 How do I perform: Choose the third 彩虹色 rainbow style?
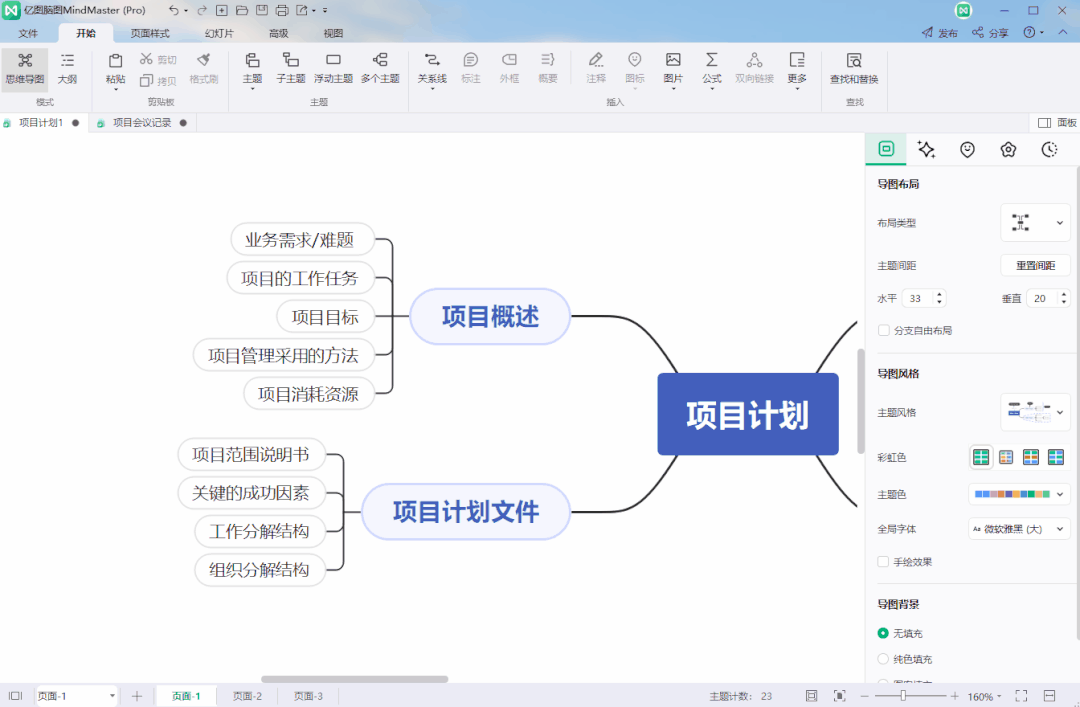1030,456
